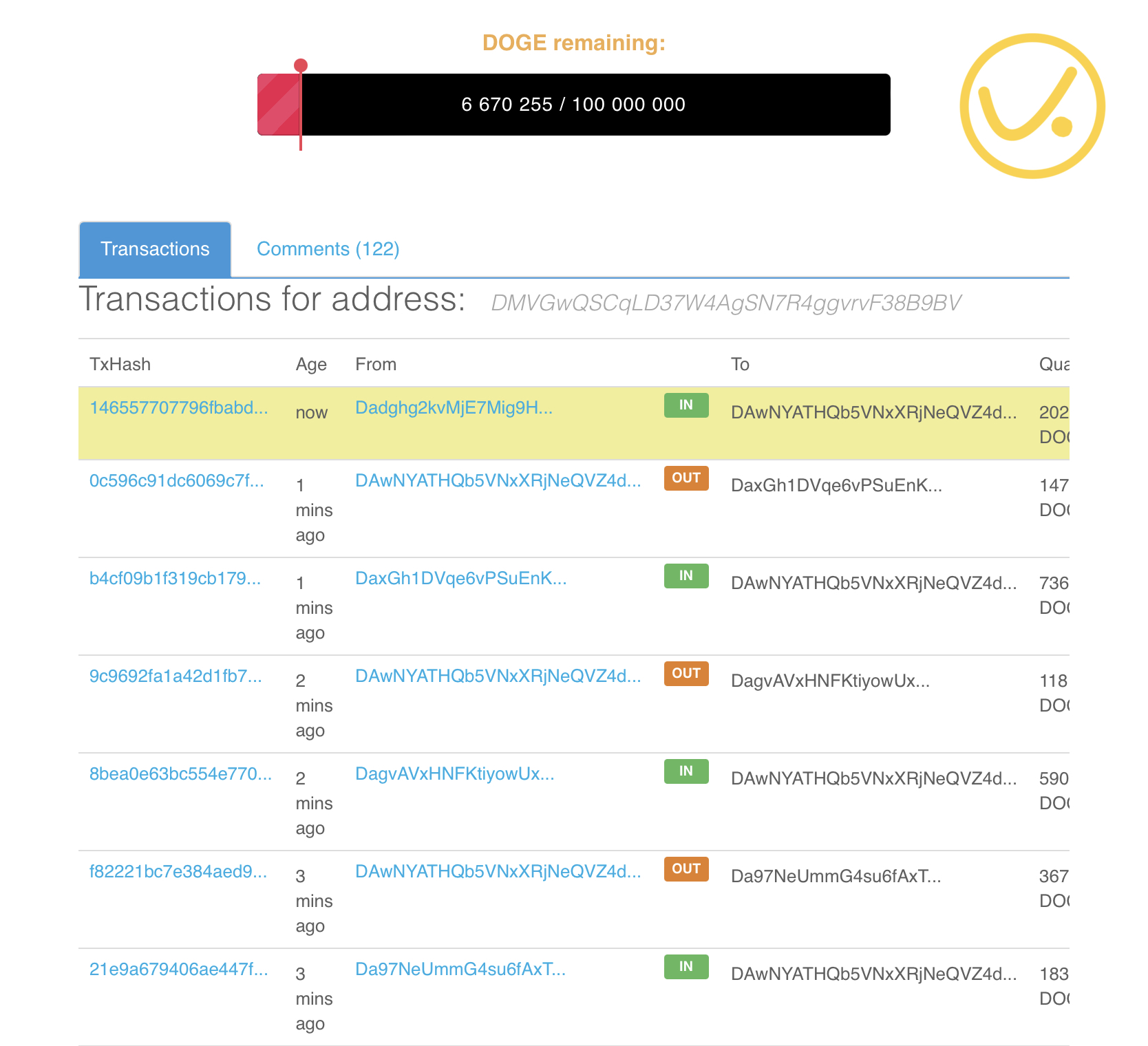
Task: Click the To column header
Action: coord(740,364)
